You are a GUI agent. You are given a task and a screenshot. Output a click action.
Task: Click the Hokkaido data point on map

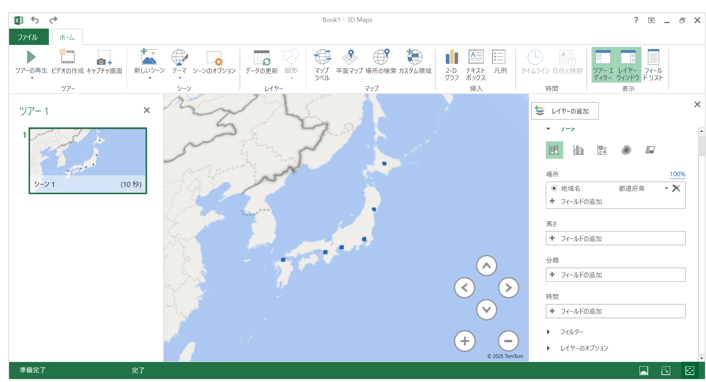384,164
